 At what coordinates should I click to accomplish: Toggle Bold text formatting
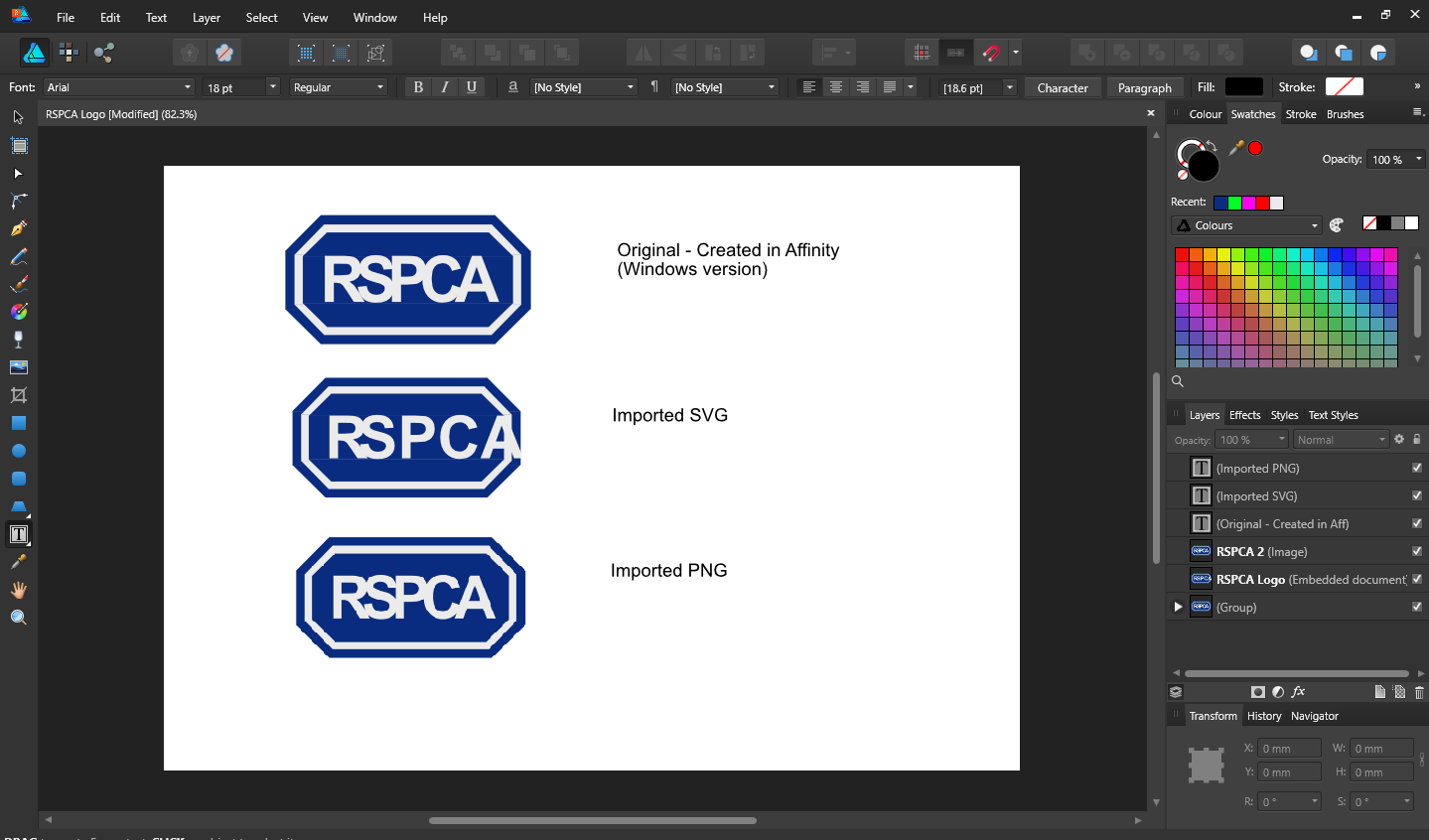[x=418, y=87]
